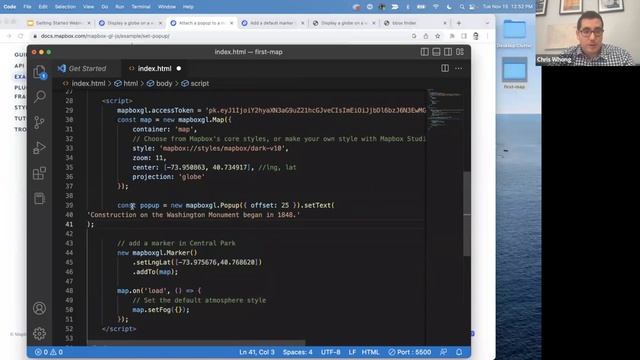Image resolution: width=640 pixels, height=360 pixels.
Task: Click the editor vertical scrollbar thumb
Action: click(467, 214)
